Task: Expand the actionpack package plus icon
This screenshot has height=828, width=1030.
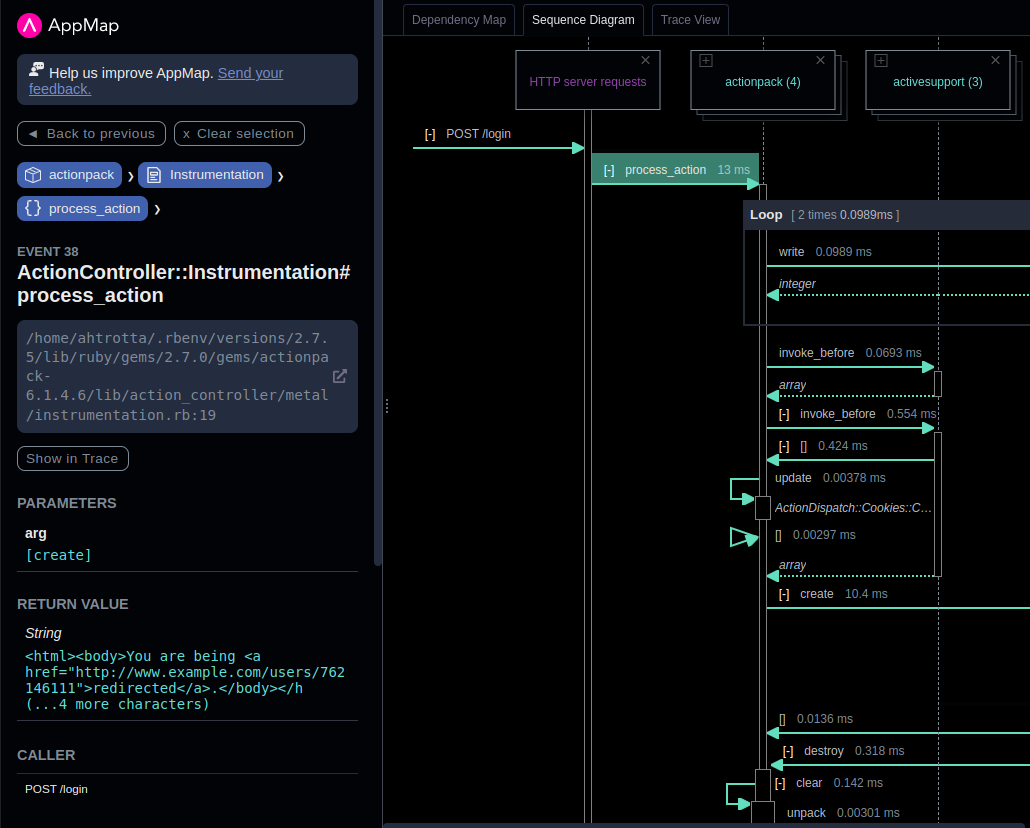Action: (x=706, y=61)
